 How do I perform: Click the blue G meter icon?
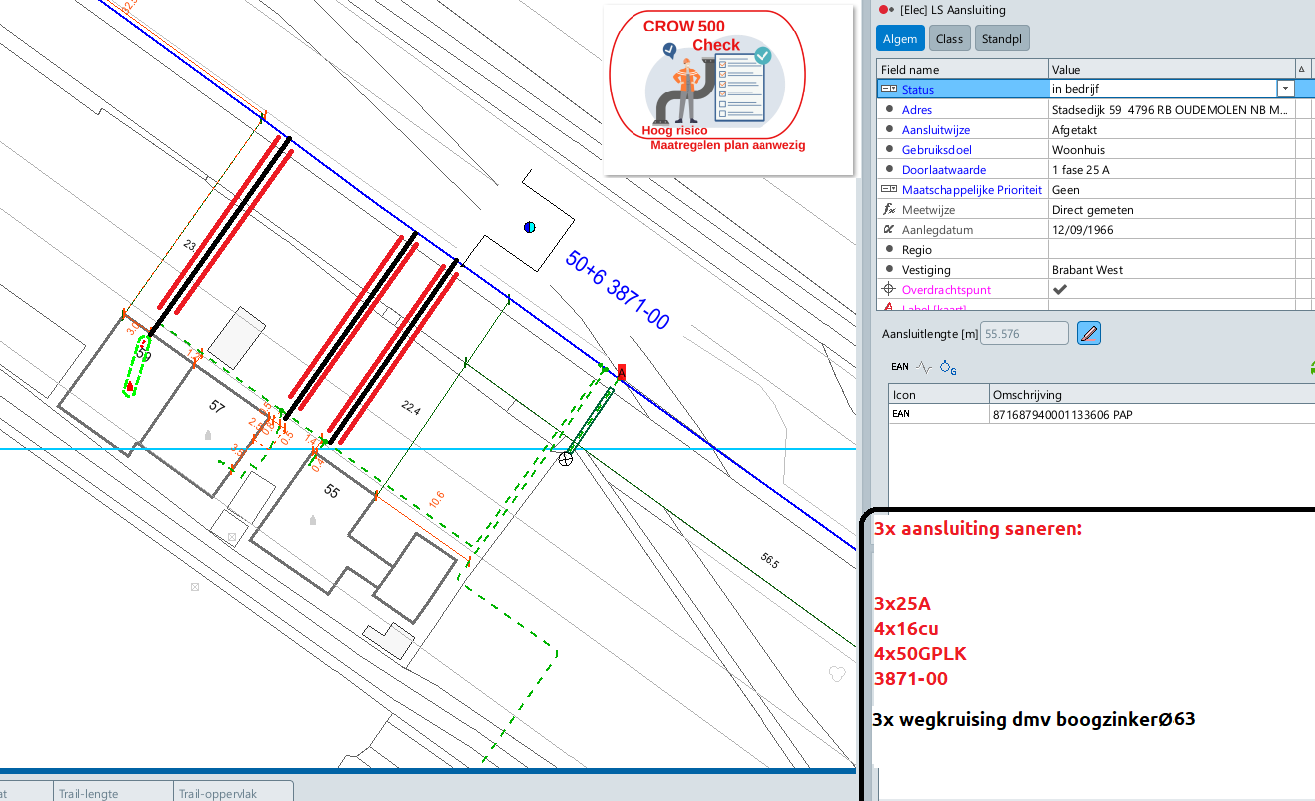click(948, 367)
